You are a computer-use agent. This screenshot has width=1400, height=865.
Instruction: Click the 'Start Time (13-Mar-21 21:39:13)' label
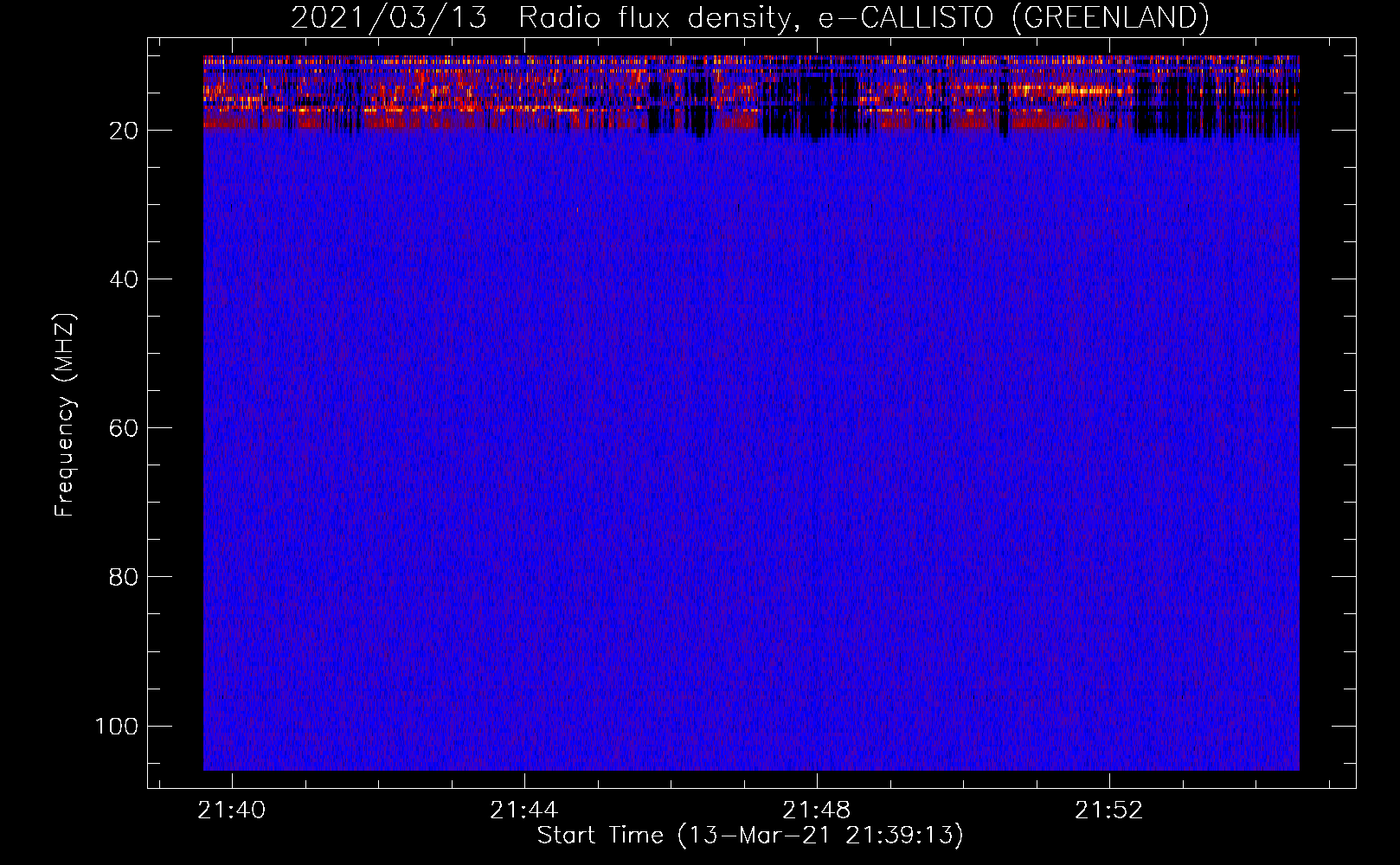pyautogui.click(x=750, y=836)
